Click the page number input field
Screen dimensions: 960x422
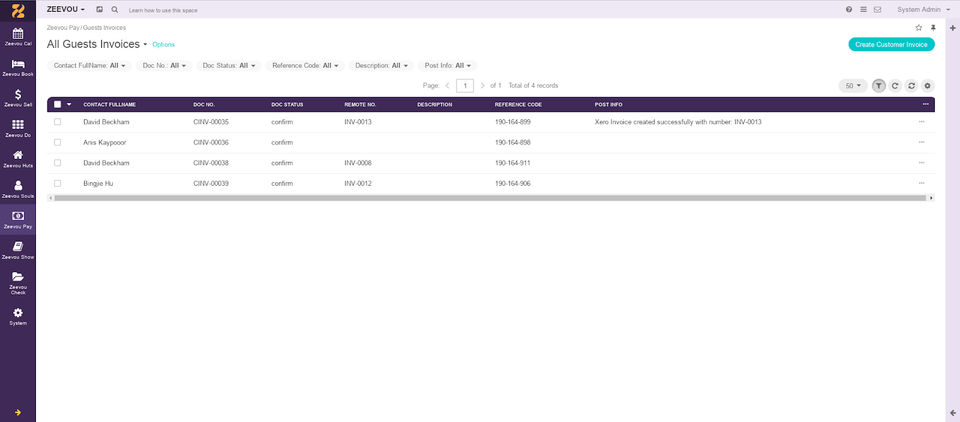465,86
